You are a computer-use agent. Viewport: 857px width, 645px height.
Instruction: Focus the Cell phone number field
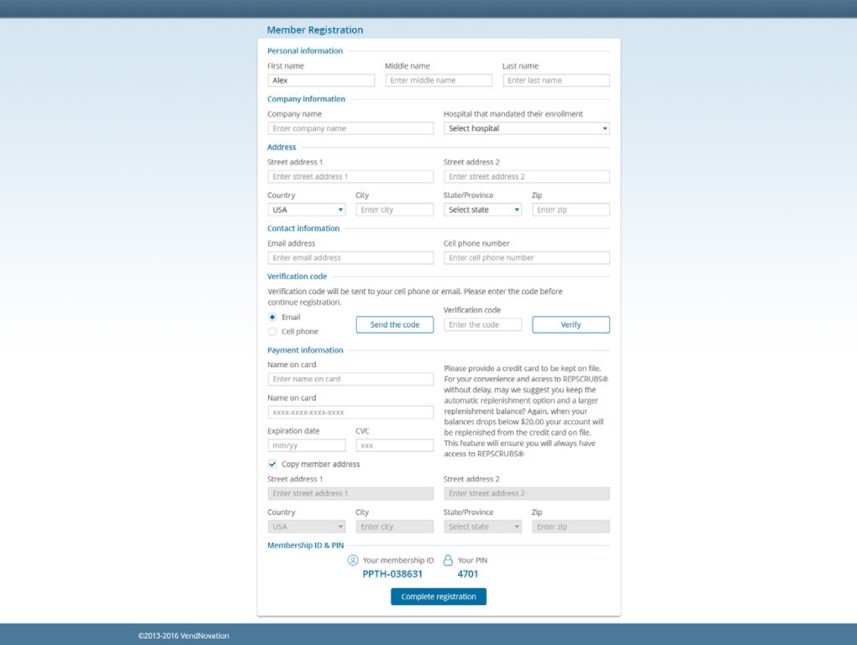[526, 258]
